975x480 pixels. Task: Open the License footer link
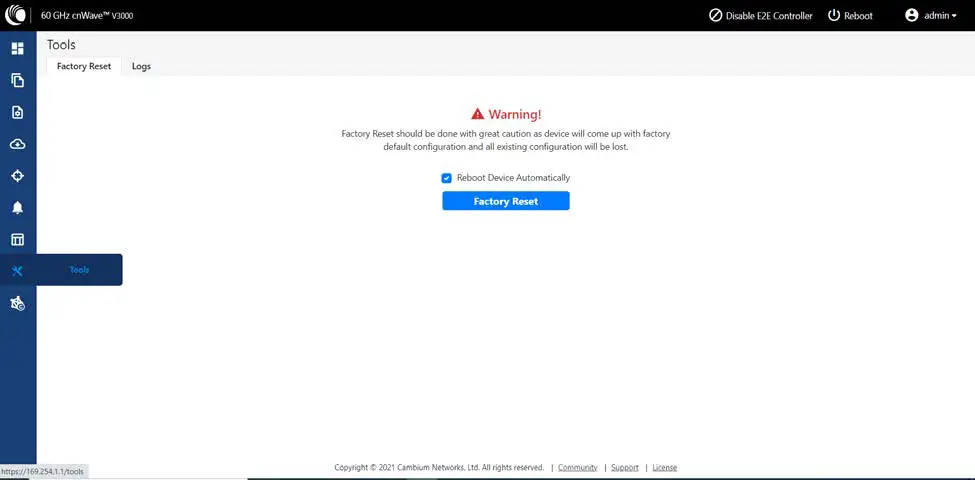tap(665, 468)
